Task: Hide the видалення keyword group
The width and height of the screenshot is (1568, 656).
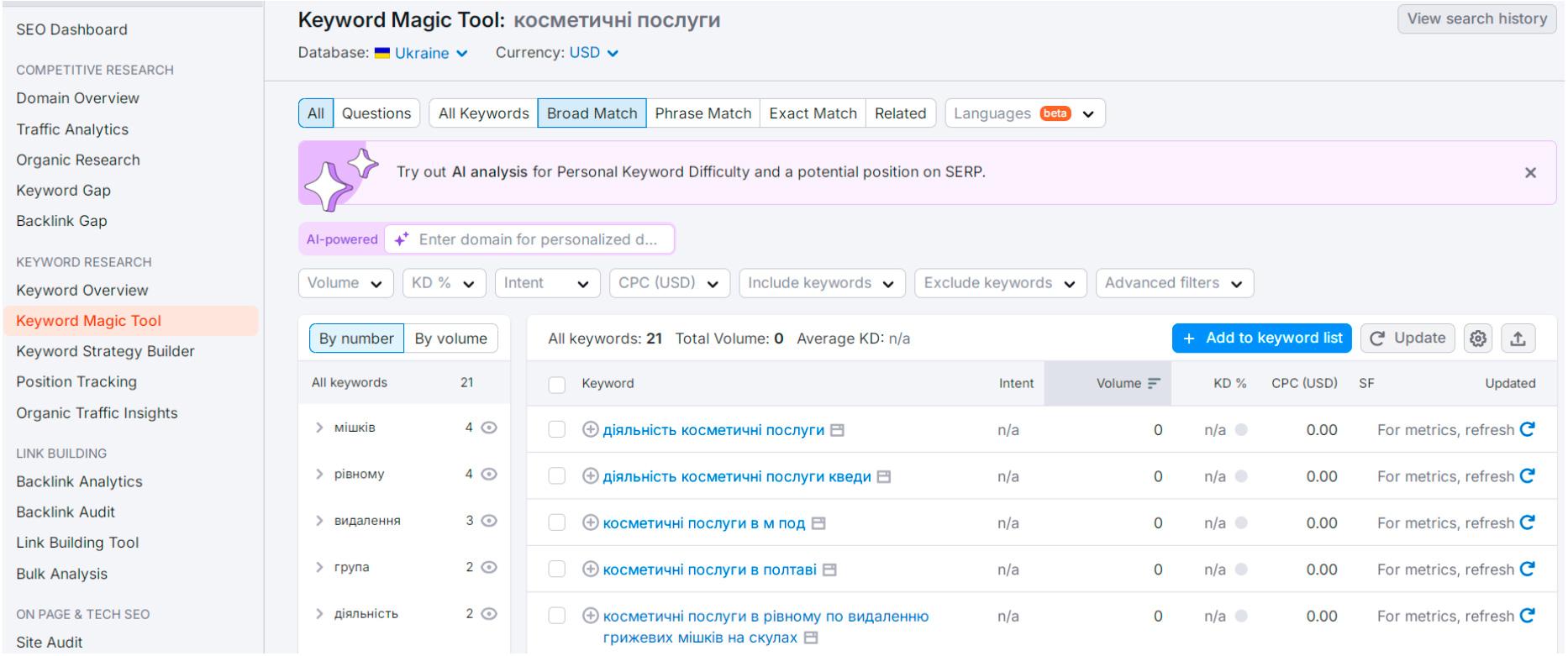Action: (x=489, y=521)
